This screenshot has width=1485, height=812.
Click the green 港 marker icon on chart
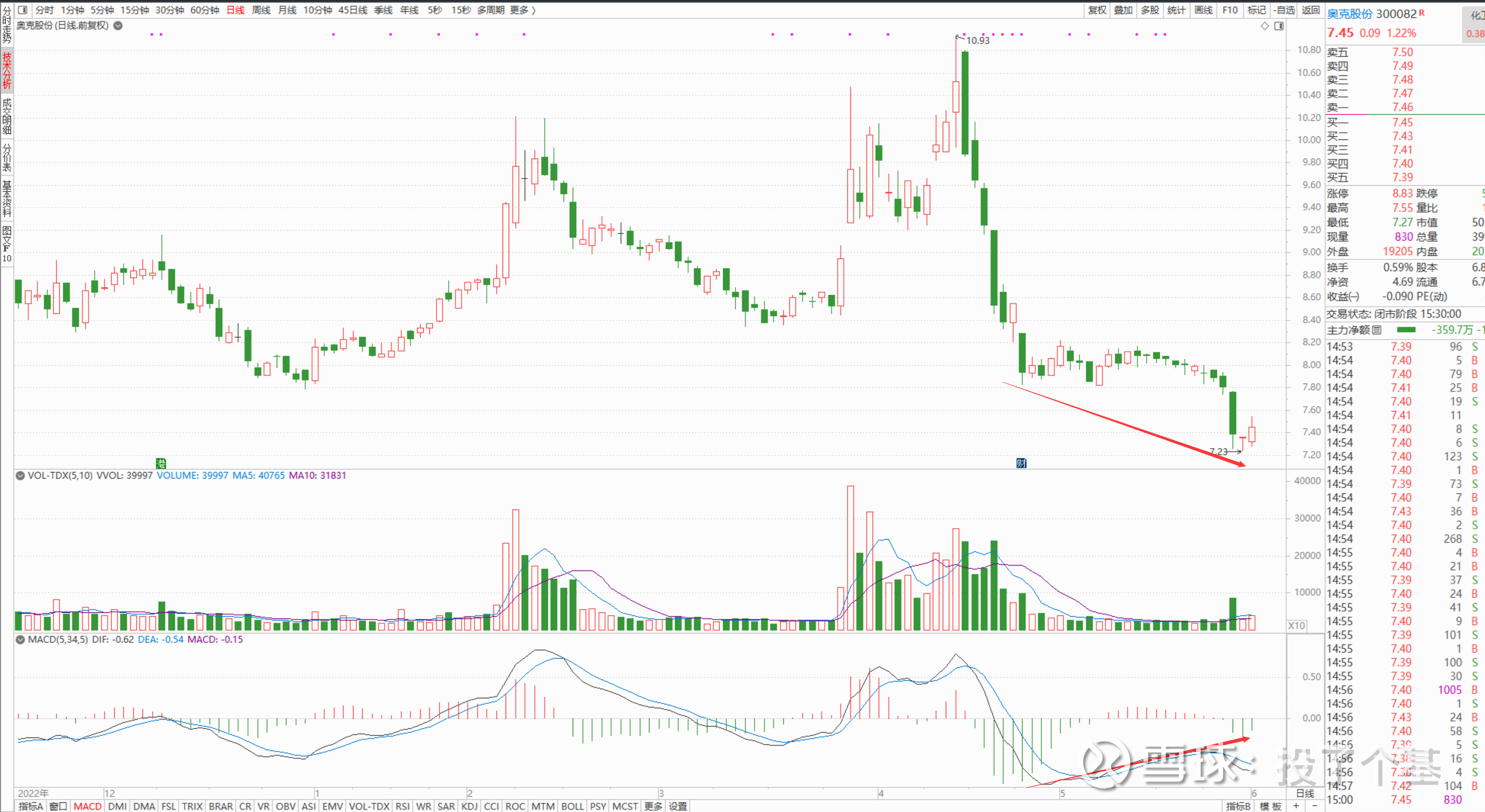click(161, 463)
